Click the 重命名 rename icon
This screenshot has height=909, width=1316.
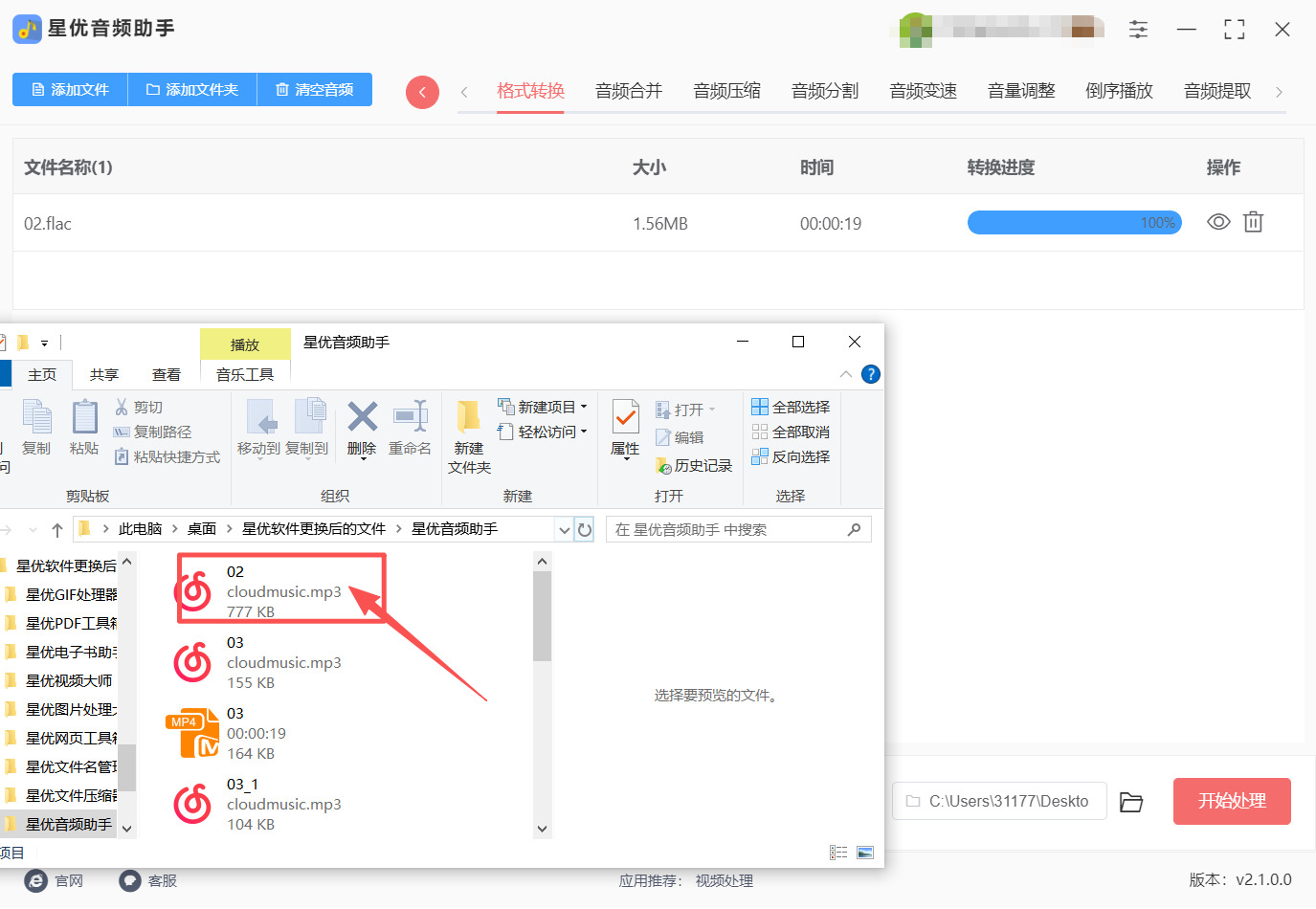point(410,427)
